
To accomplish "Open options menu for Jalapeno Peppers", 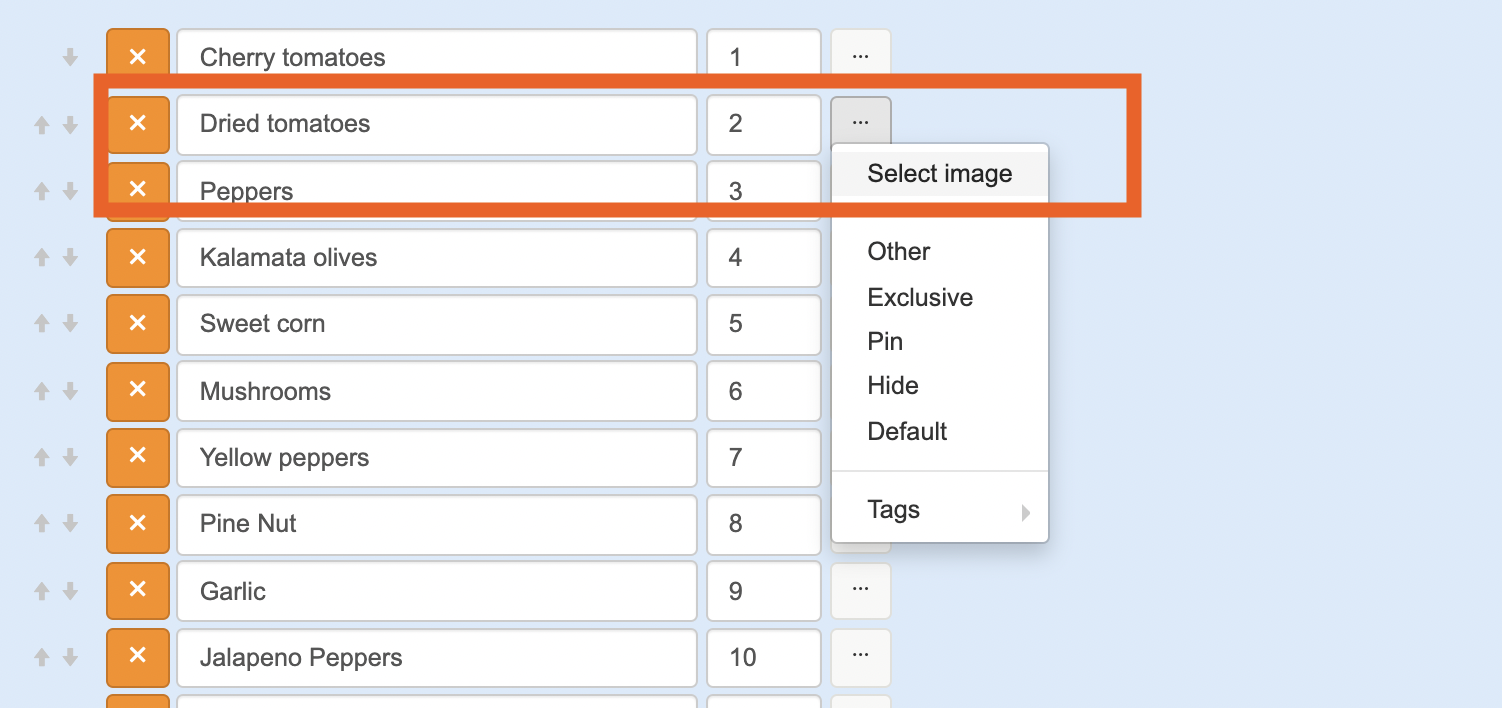I will [860, 657].
